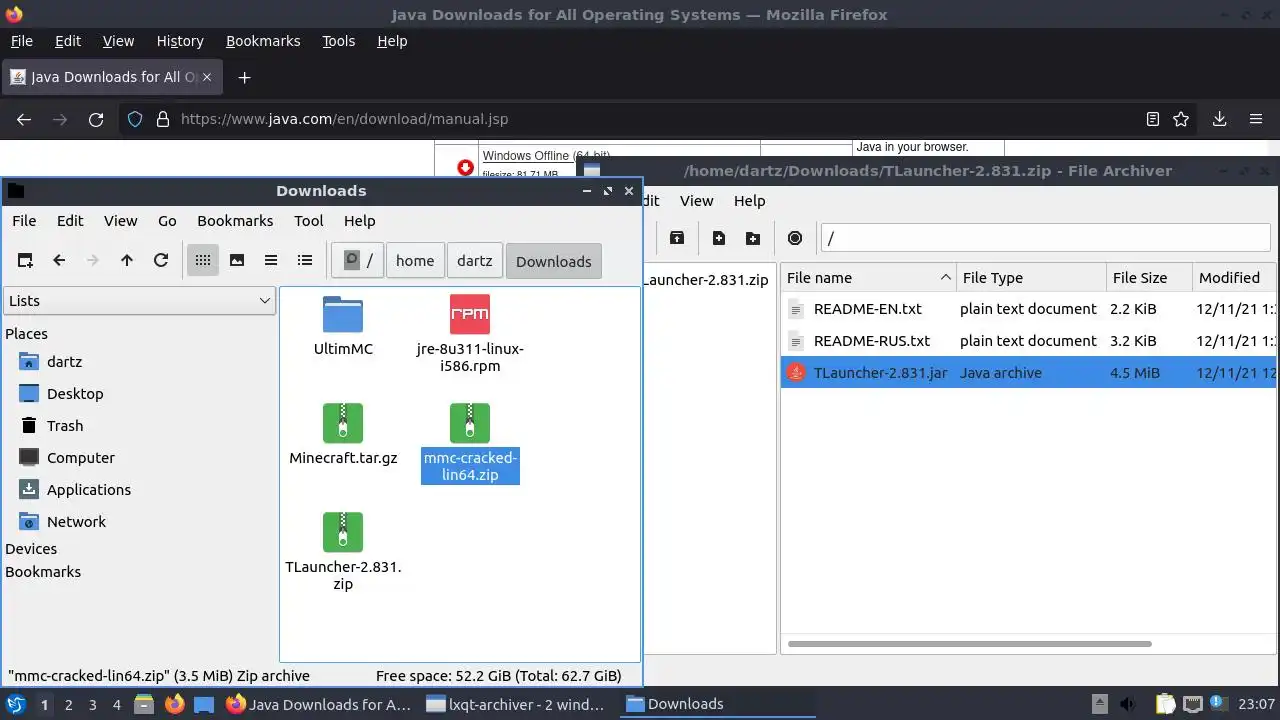Select the TLauncher-2.831.zip file
Screen dimensions: 1280x720
[x=343, y=551]
